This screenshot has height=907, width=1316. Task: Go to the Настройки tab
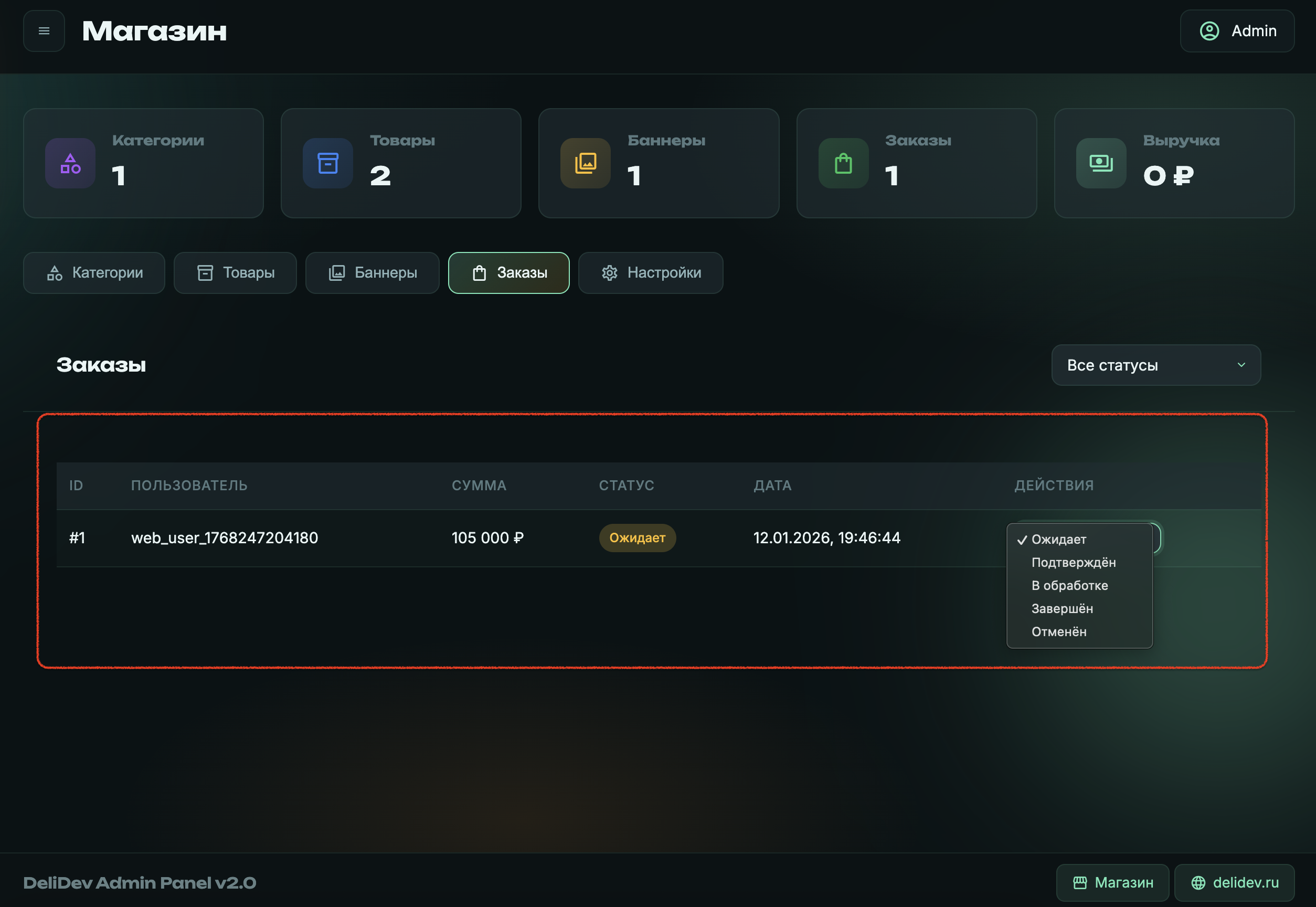coord(650,273)
